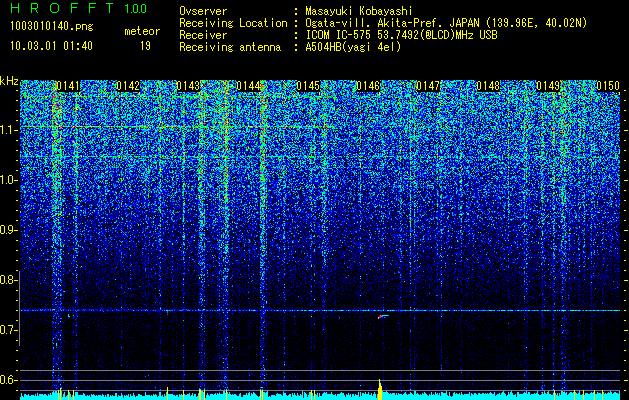Screen dimensions: 629x400
Task: Click the date stamp 10.03.01 01:40
Action: 51,46
